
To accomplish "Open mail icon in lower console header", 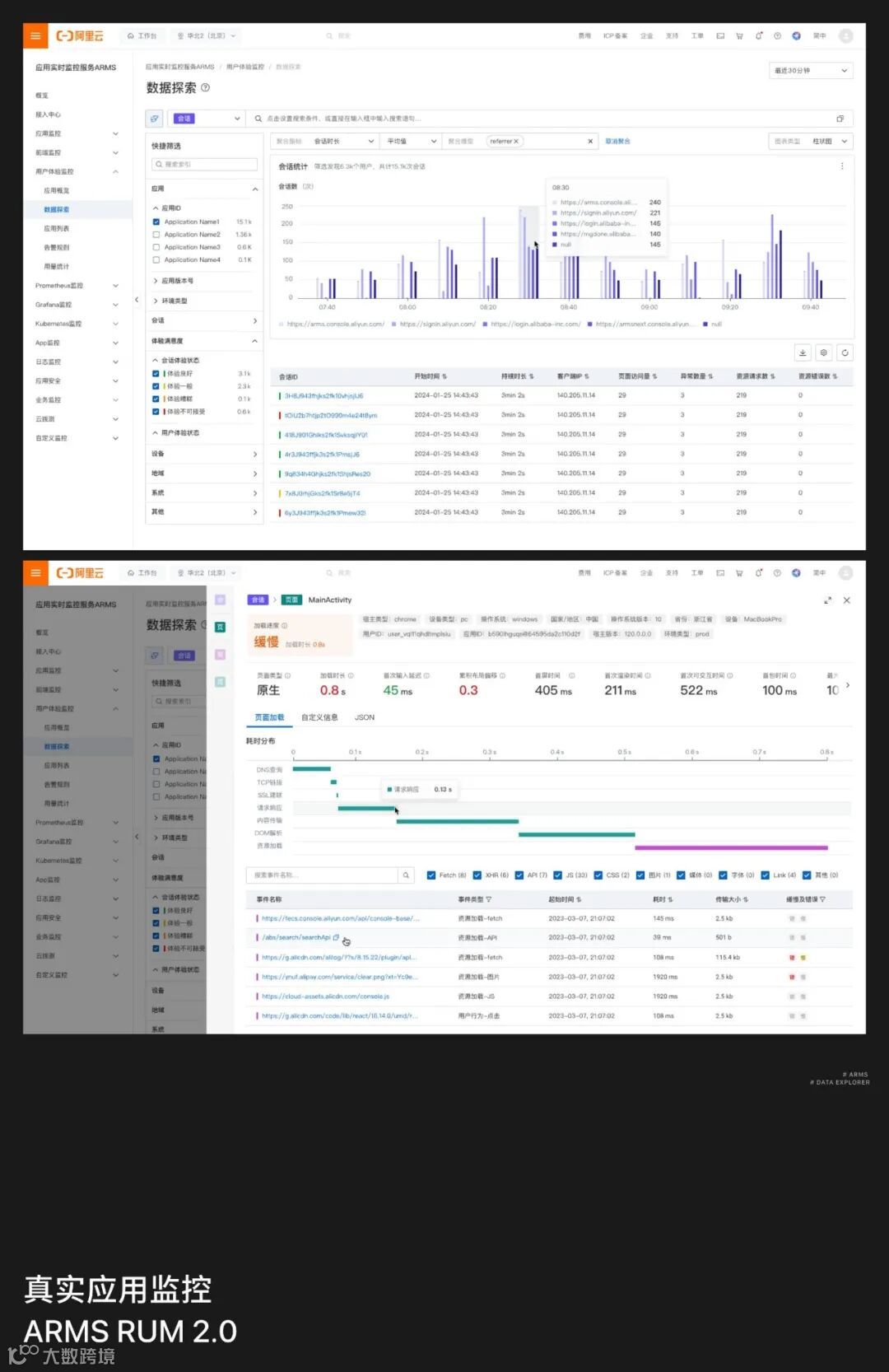I will coord(720,572).
